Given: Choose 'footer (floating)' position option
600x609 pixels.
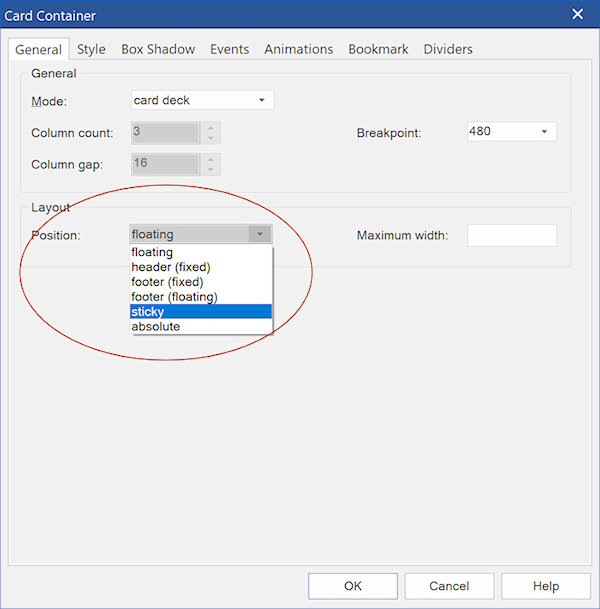Looking at the screenshot, I should [x=200, y=297].
